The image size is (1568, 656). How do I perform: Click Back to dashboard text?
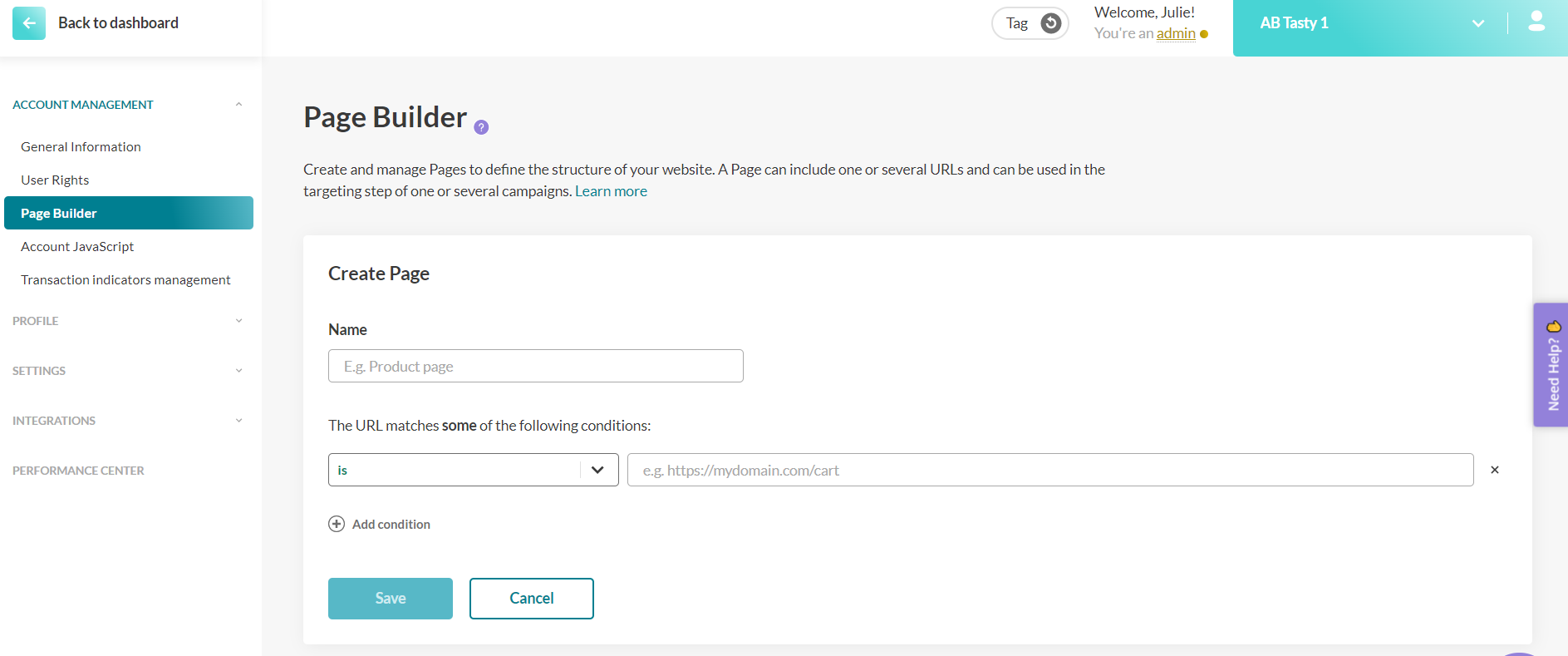coord(118,23)
